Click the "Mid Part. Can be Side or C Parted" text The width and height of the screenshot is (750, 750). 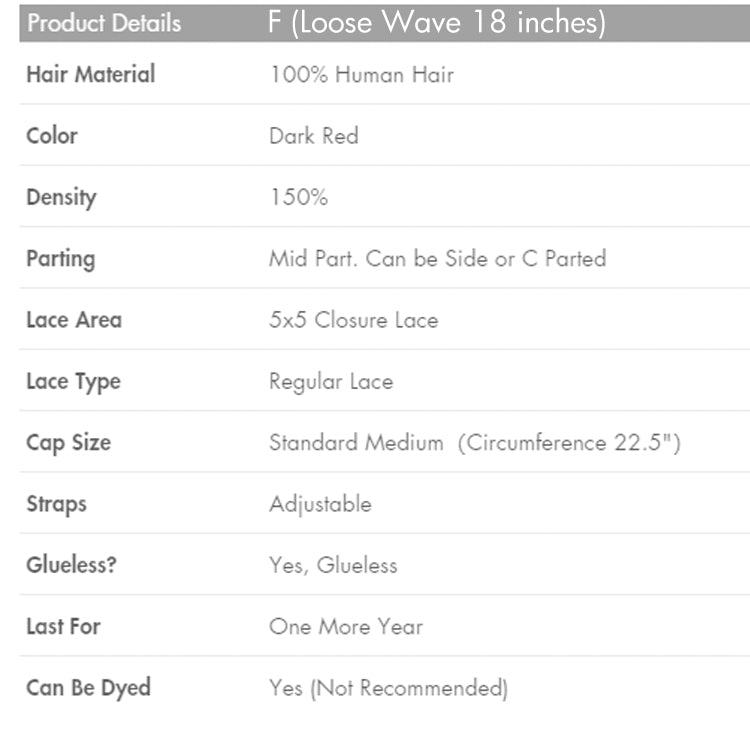(437, 258)
